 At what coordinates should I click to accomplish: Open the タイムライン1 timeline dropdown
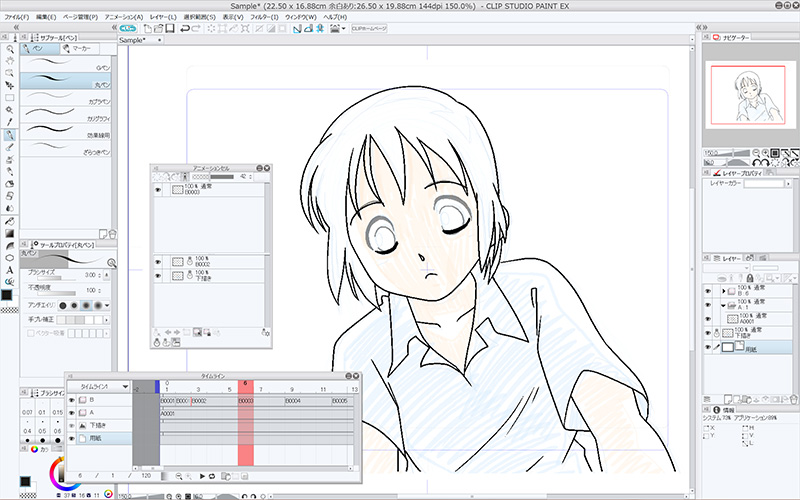126,386
